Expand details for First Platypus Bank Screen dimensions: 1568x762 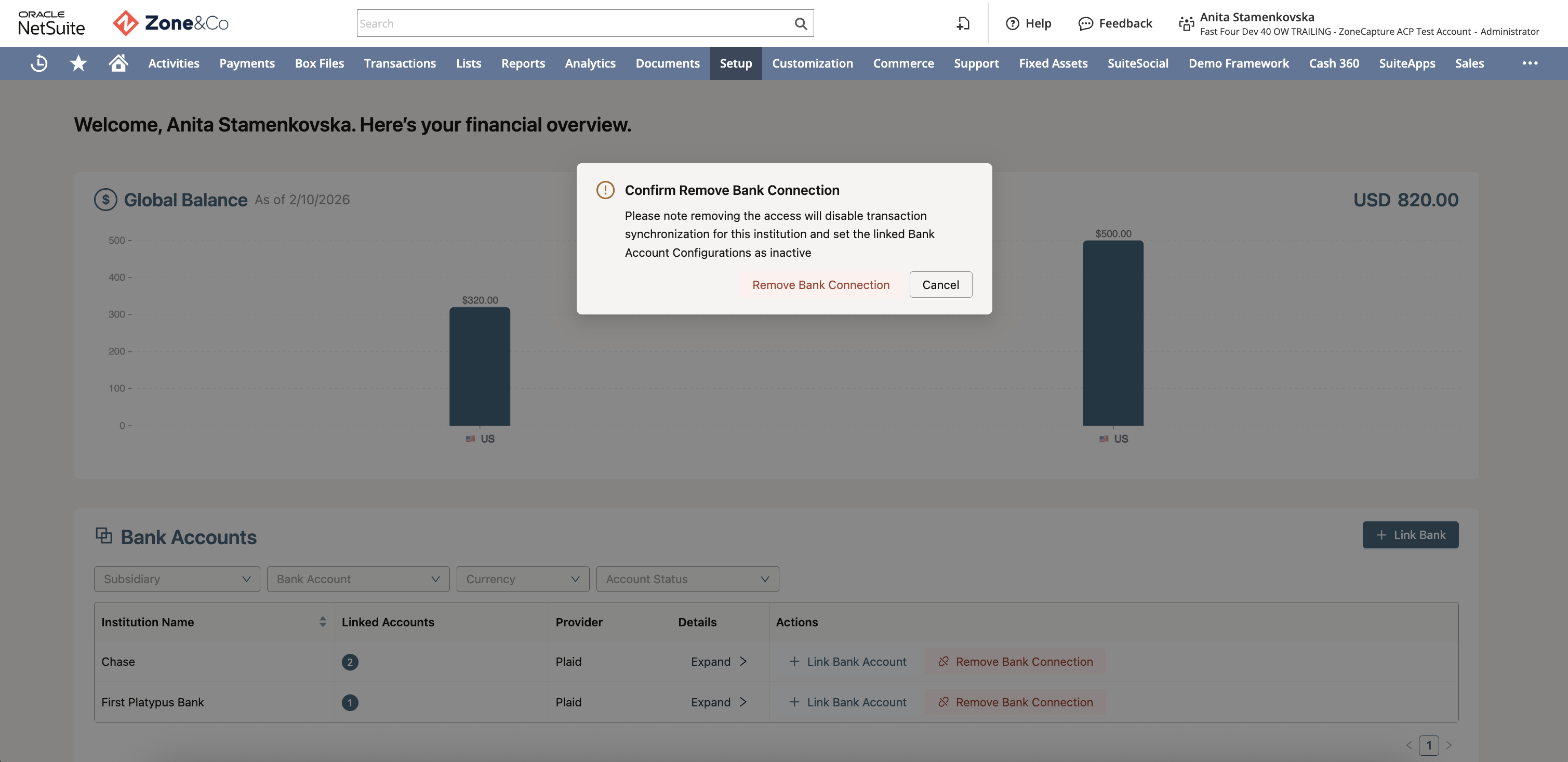pyautogui.click(x=719, y=702)
